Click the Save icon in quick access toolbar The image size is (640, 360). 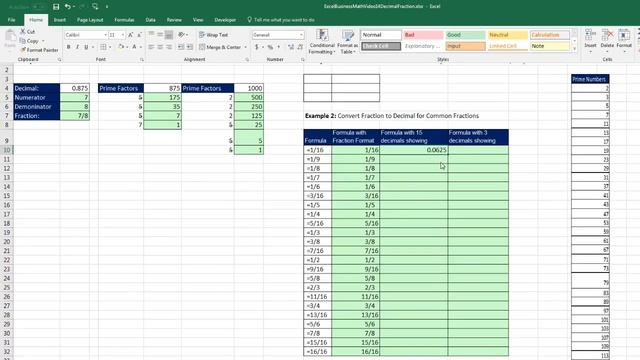pyautogui.click(x=56, y=7)
